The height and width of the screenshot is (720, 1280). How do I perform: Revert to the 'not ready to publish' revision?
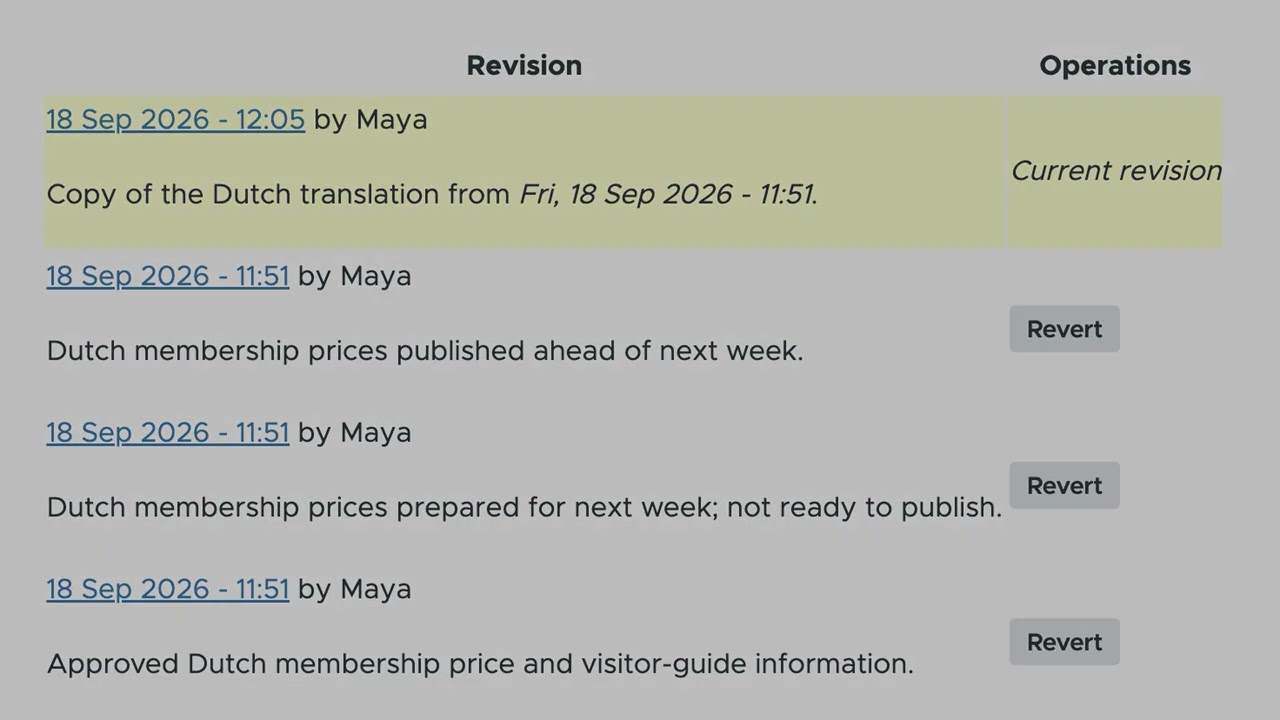click(x=1064, y=485)
